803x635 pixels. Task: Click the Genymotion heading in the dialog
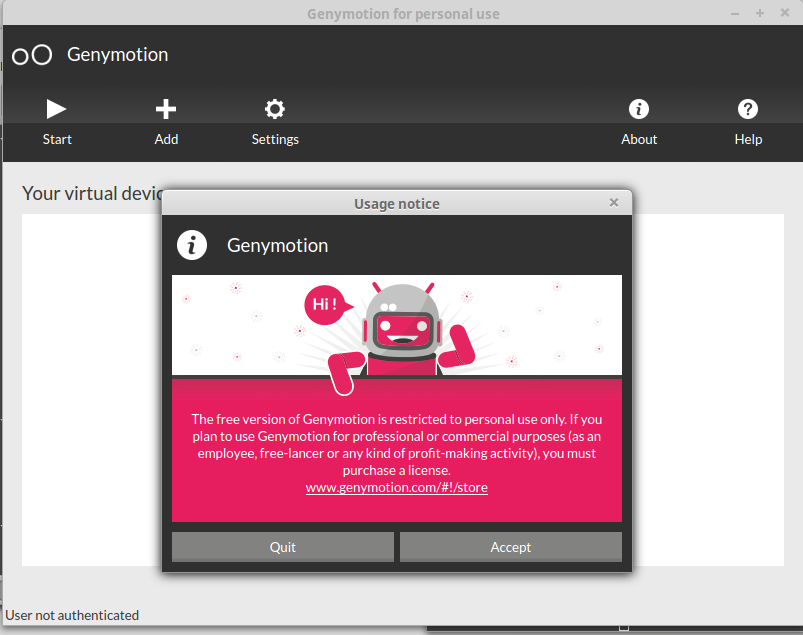(x=278, y=246)
